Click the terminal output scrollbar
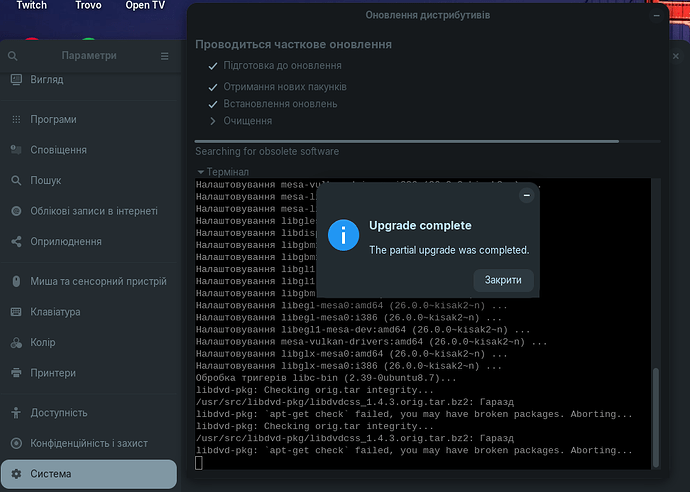The width and height of the screenshot is (690, 492). [656, 410]
